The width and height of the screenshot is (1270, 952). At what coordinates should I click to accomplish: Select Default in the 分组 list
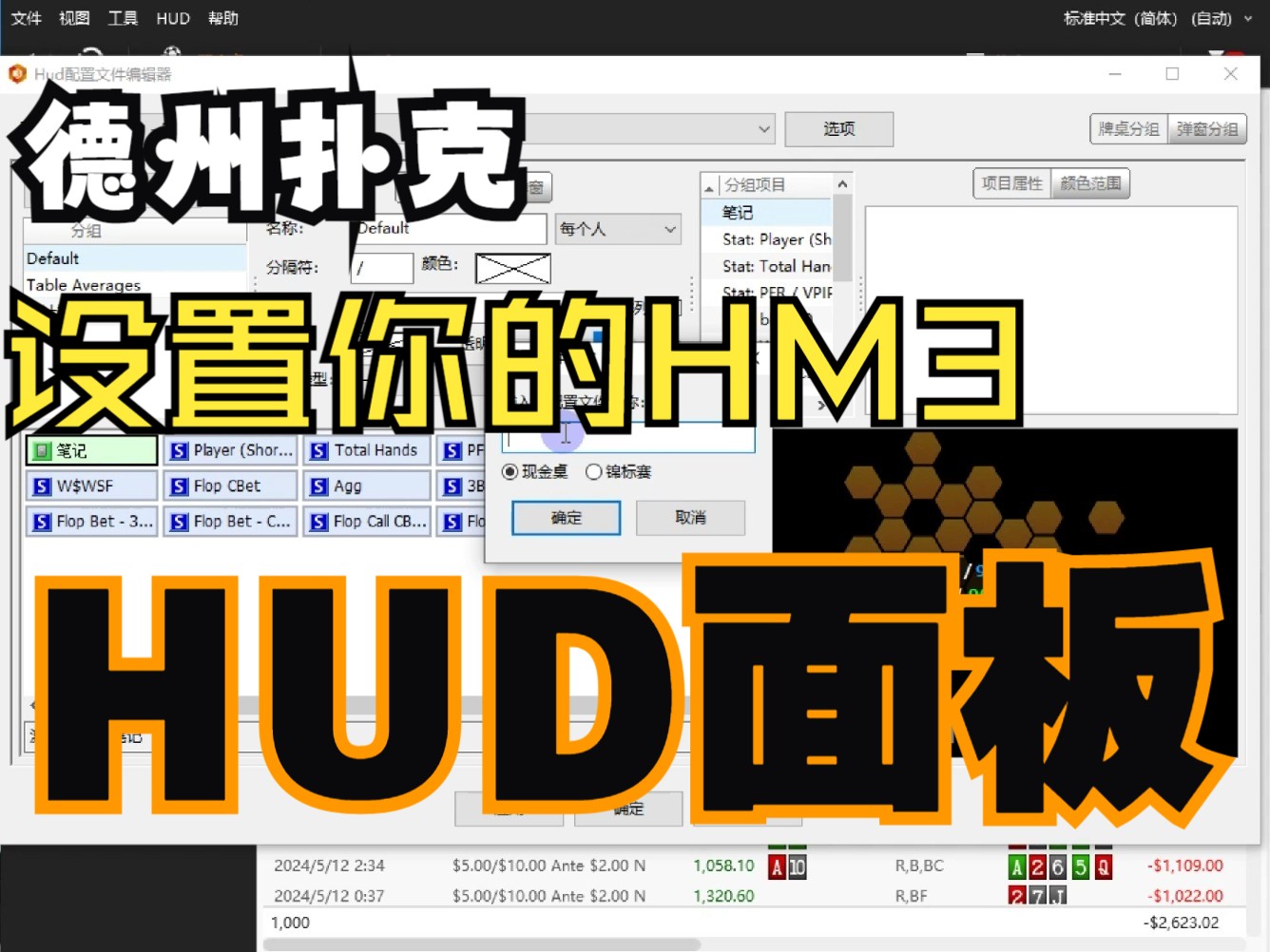[135, 258]
